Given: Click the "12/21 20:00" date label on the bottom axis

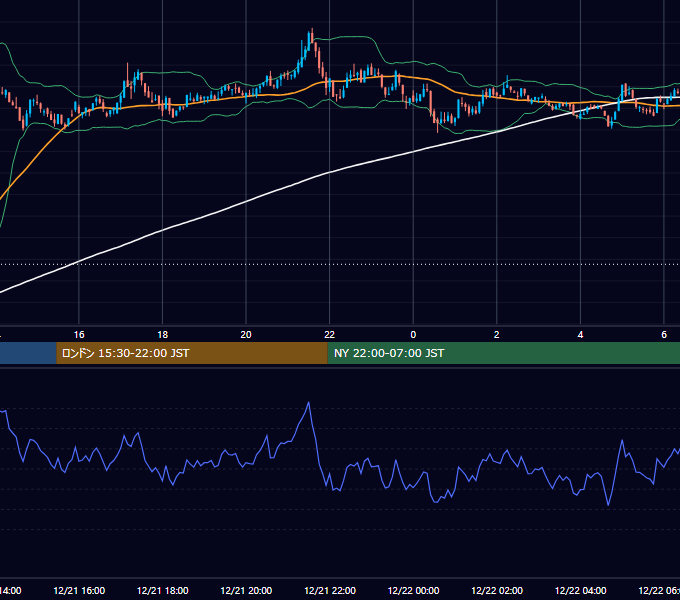Looking at the screenshot, I should pos(246,590).
